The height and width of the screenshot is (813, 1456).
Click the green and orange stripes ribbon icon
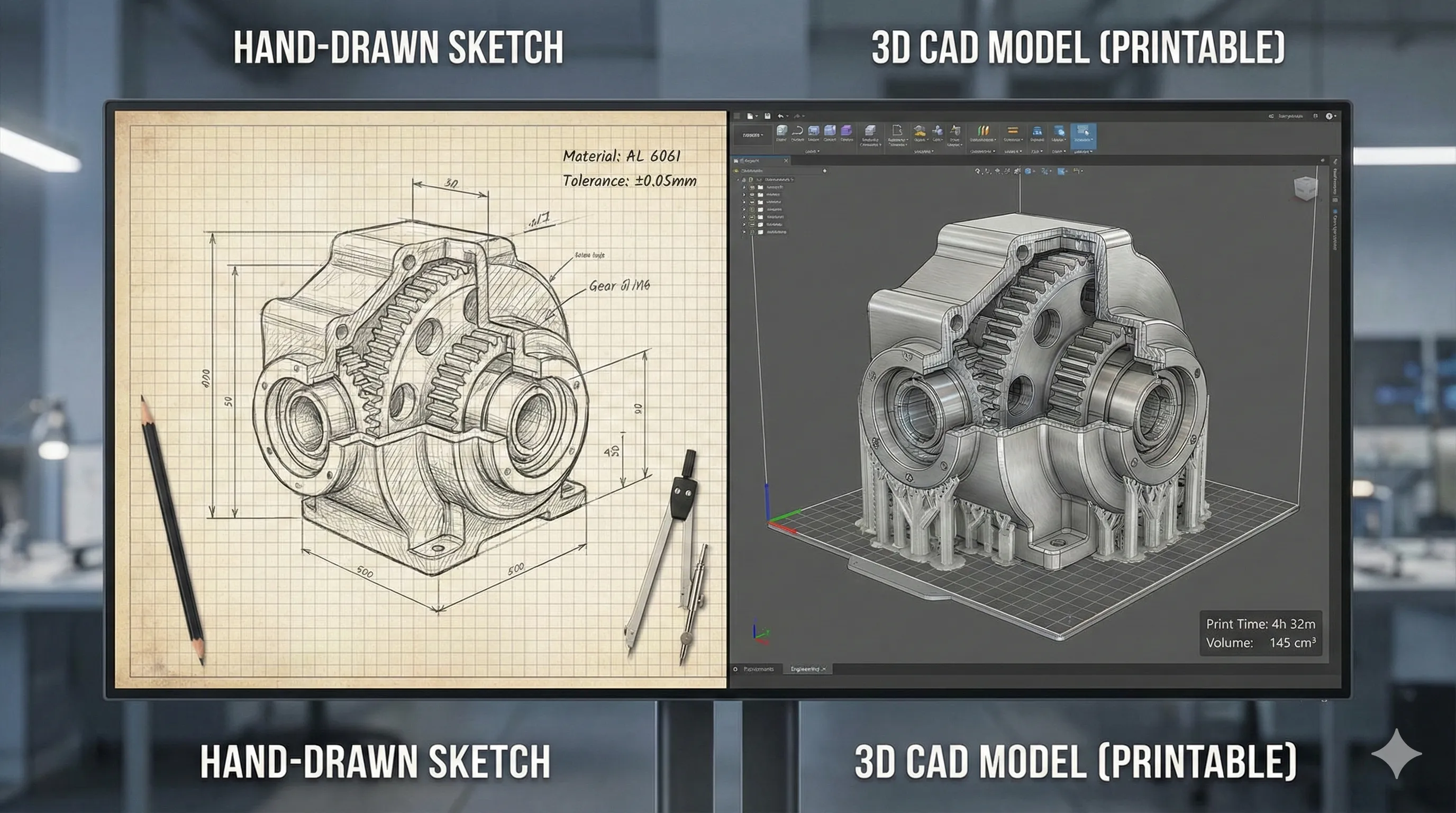pos(983,131)
